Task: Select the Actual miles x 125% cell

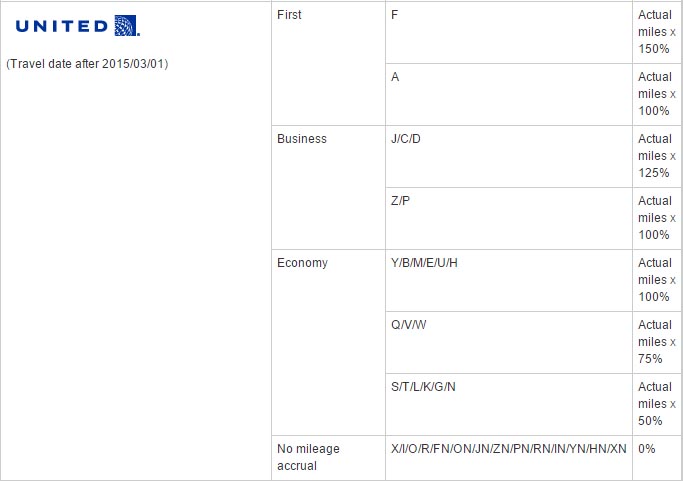Action: point(657,157)
